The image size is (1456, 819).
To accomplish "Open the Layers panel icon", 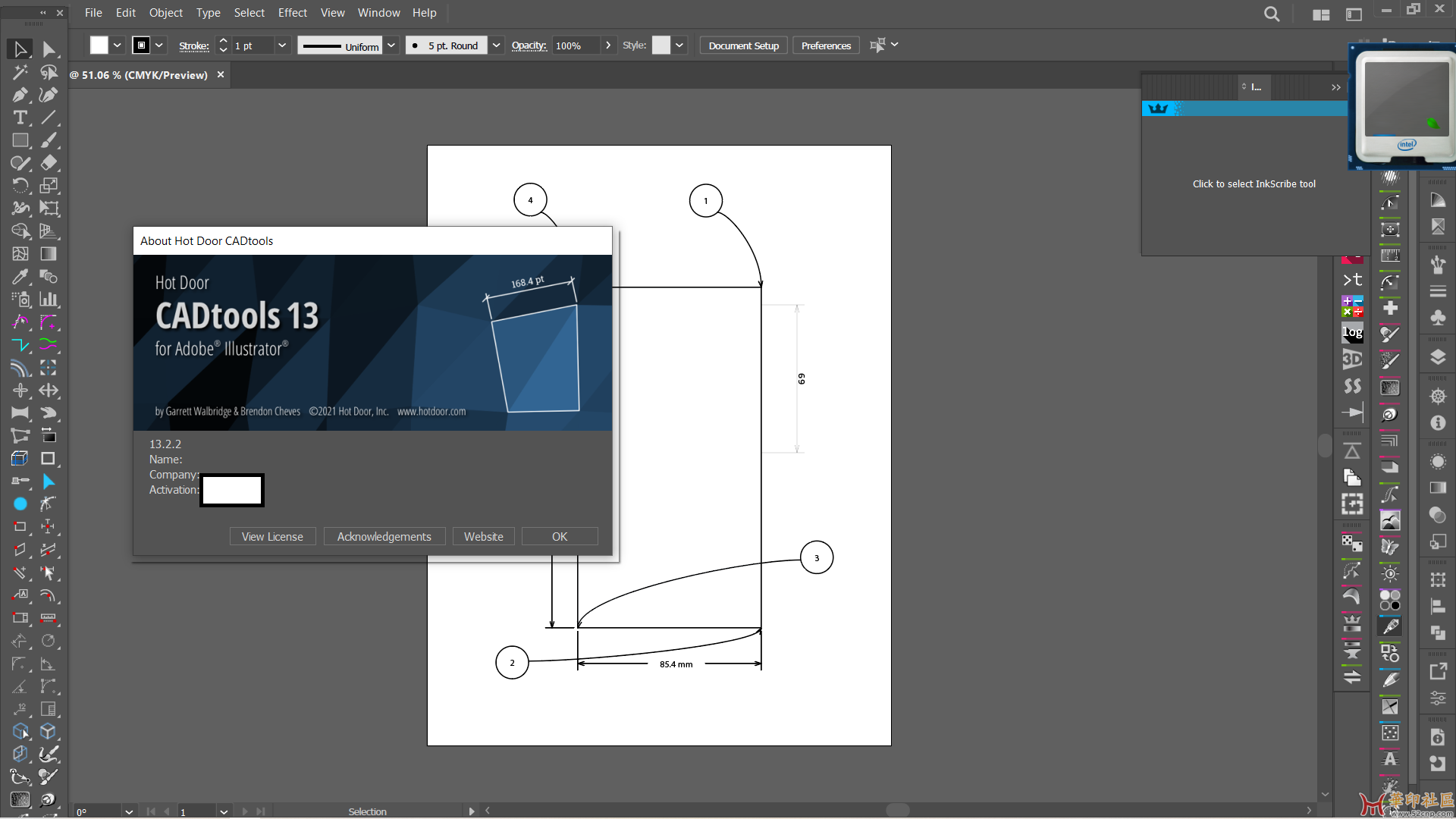I will [x=1438, y=358].
